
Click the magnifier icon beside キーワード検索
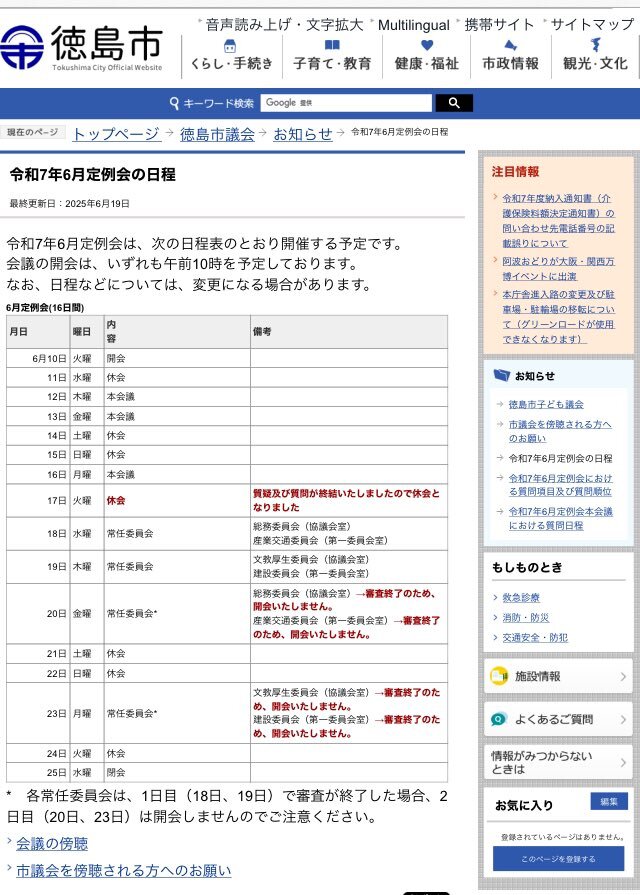point(174,103)
